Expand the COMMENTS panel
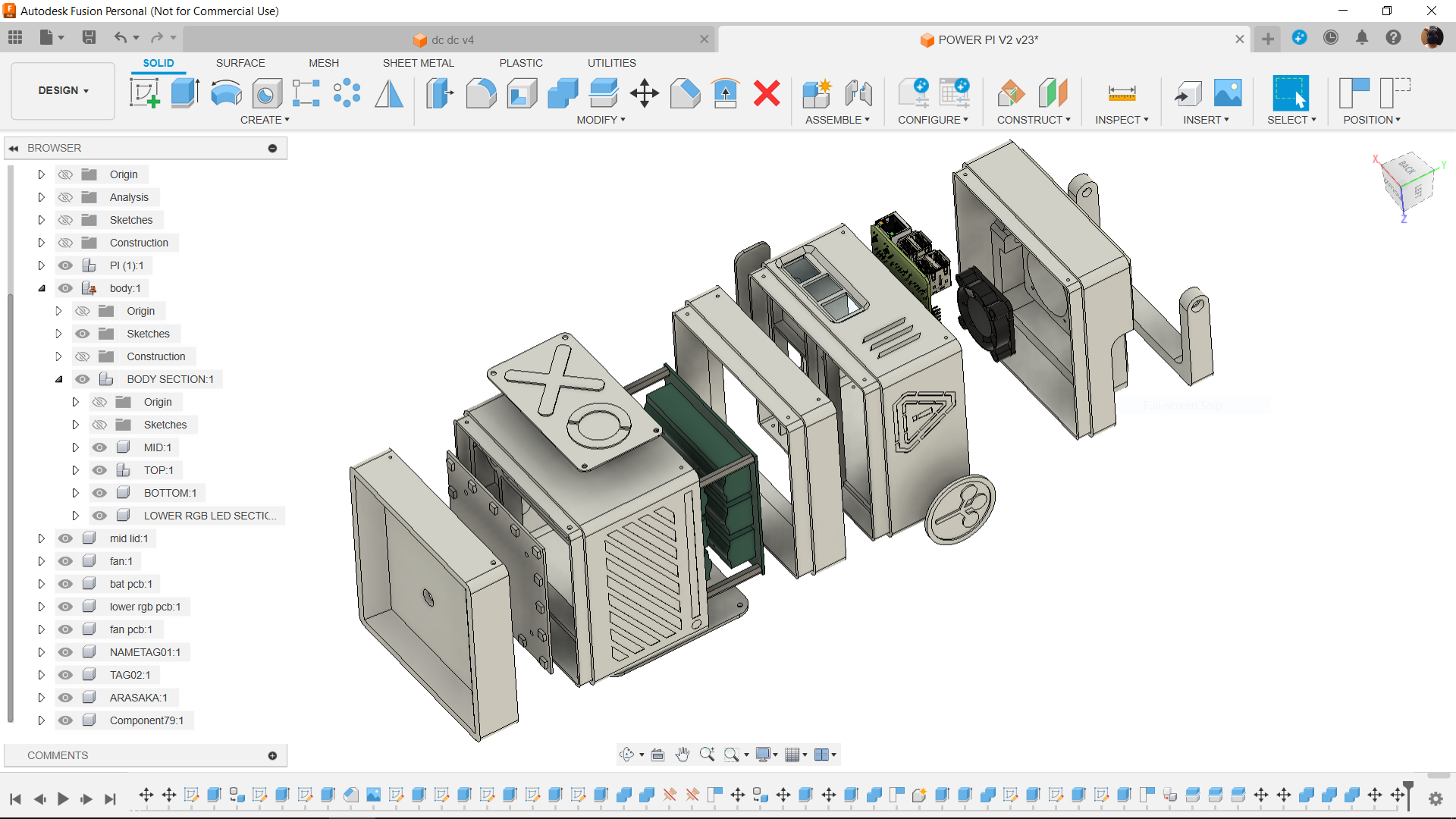1456x819 pixels. pos(273,755)
